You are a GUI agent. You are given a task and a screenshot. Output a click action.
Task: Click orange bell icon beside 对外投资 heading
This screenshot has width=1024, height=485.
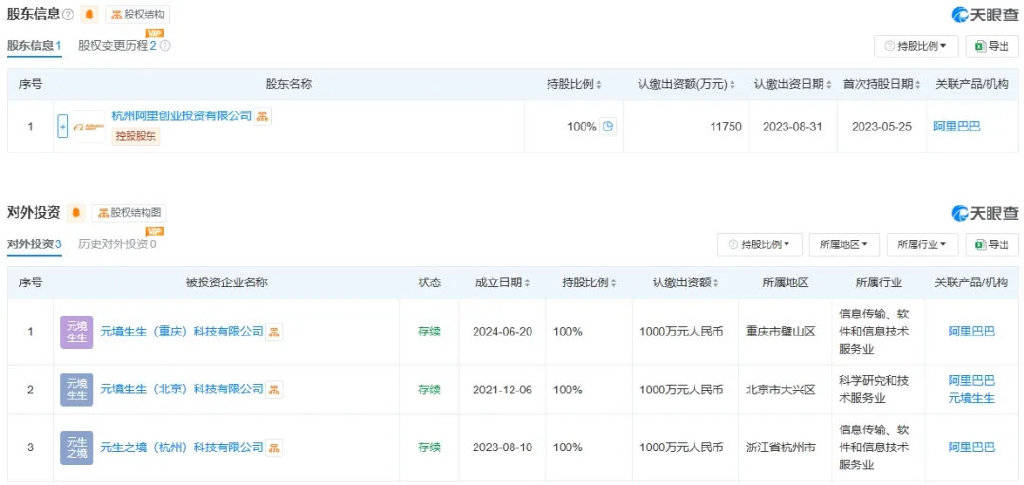pos(76,212)
